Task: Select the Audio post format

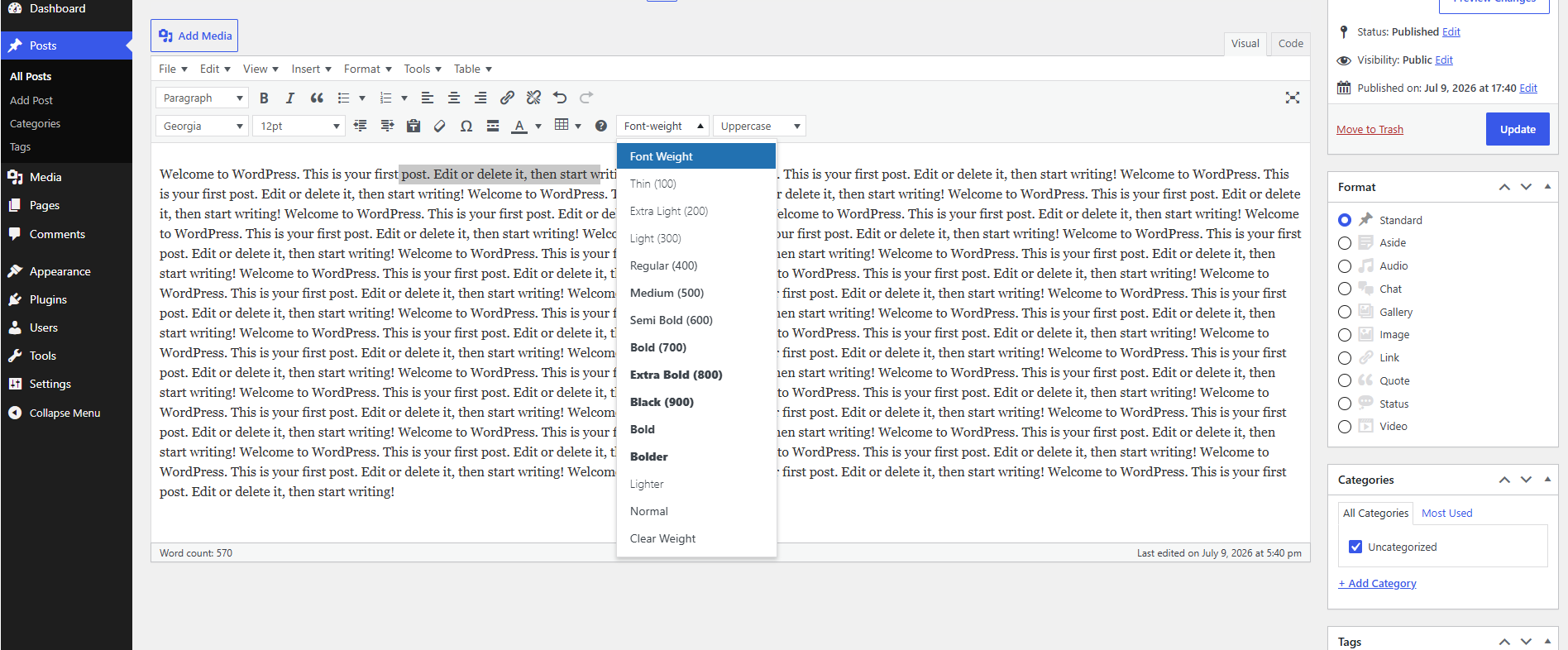Action: pyautogui.click(x=1345, y=266)
